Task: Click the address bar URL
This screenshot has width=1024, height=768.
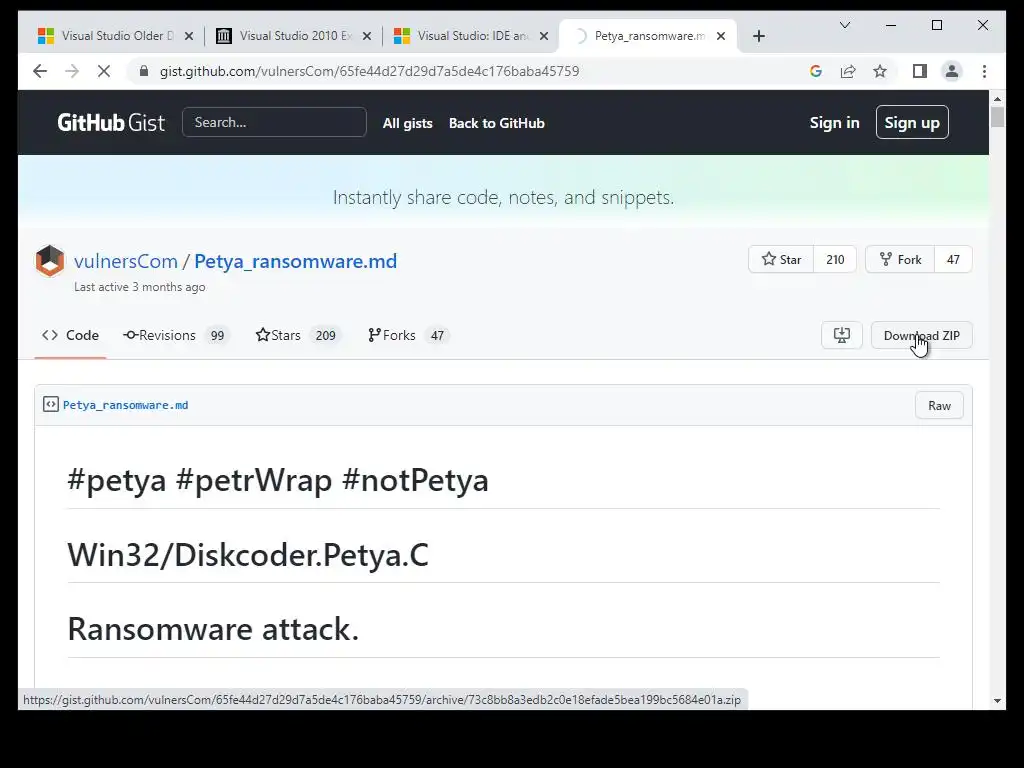Action: 369,71
